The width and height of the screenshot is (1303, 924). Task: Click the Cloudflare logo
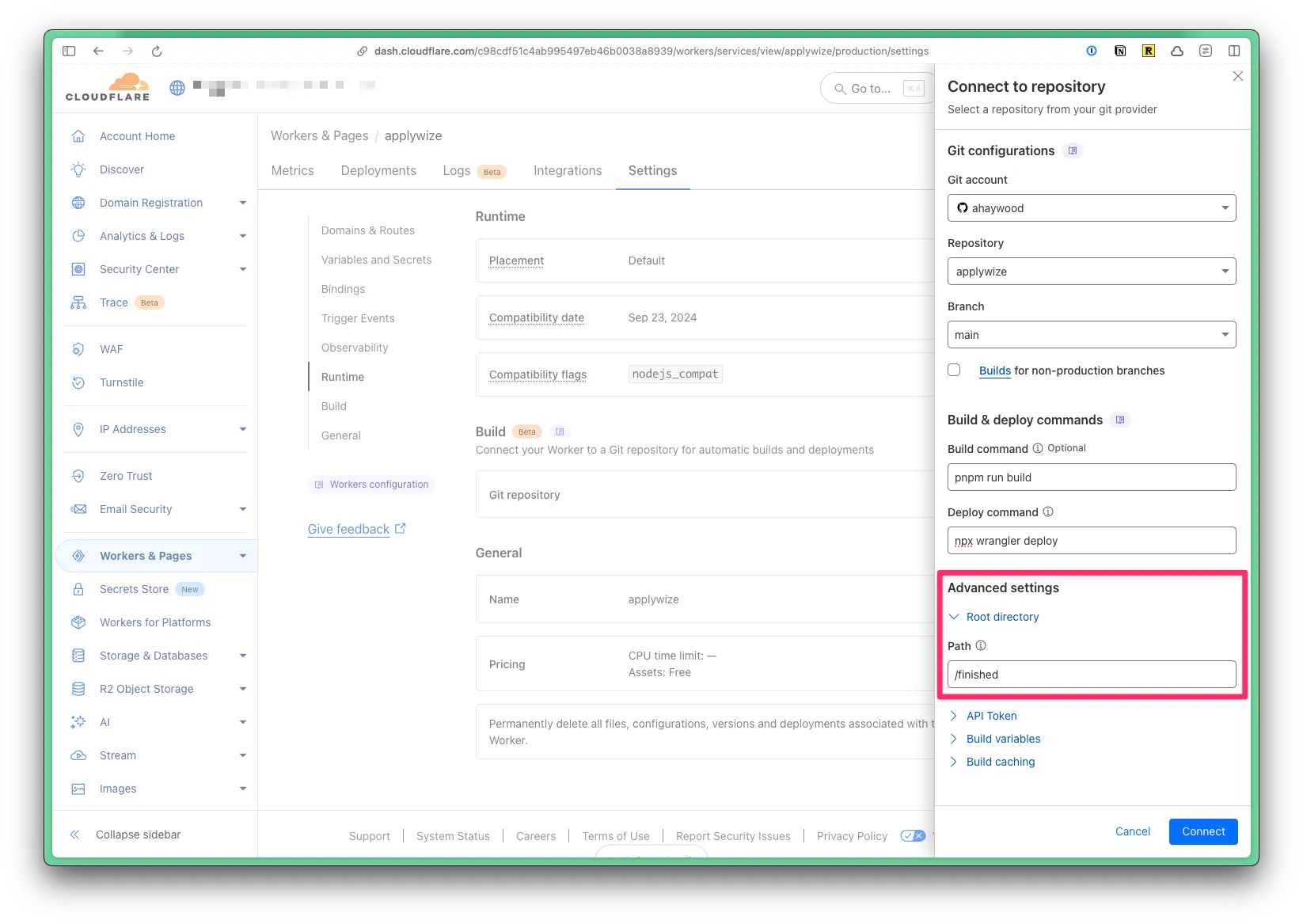pos(108,87)
